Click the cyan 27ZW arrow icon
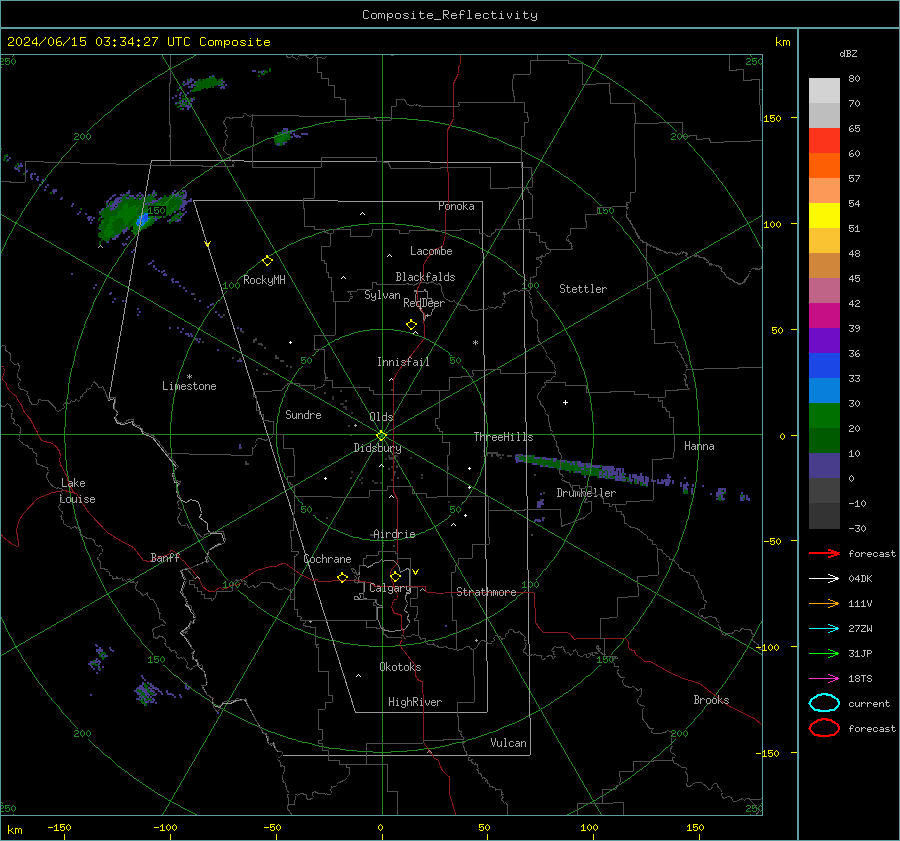The image size is (900, 841). click(x=824, y=629)
